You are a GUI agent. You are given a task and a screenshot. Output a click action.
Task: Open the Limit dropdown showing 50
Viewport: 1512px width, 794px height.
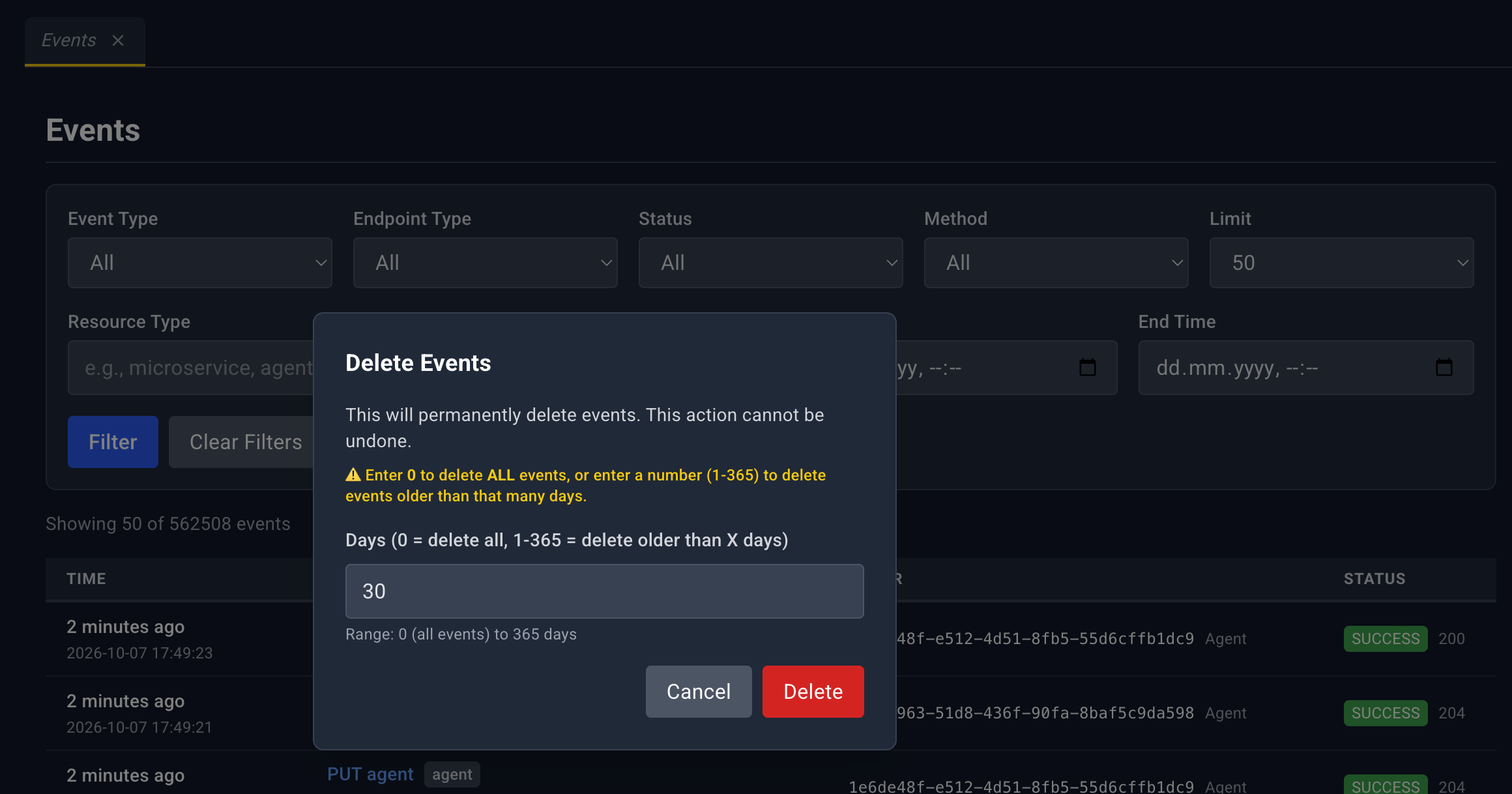click(1342, 263)
